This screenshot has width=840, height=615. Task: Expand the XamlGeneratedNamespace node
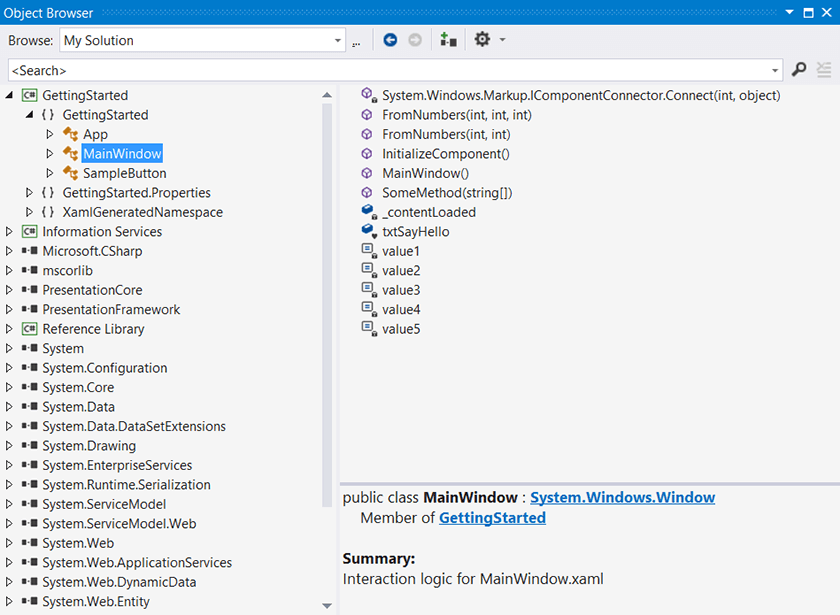29,212
